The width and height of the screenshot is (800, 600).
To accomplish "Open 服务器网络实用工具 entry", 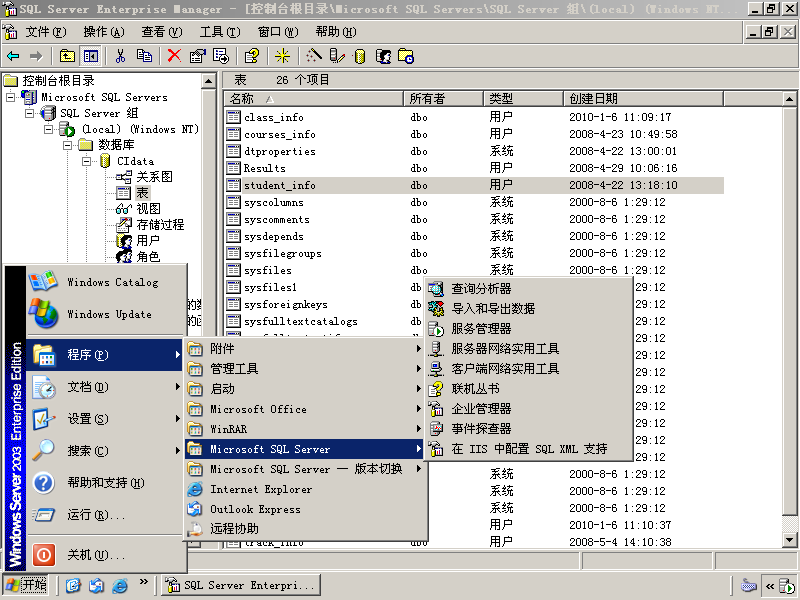I will (529, 348).
